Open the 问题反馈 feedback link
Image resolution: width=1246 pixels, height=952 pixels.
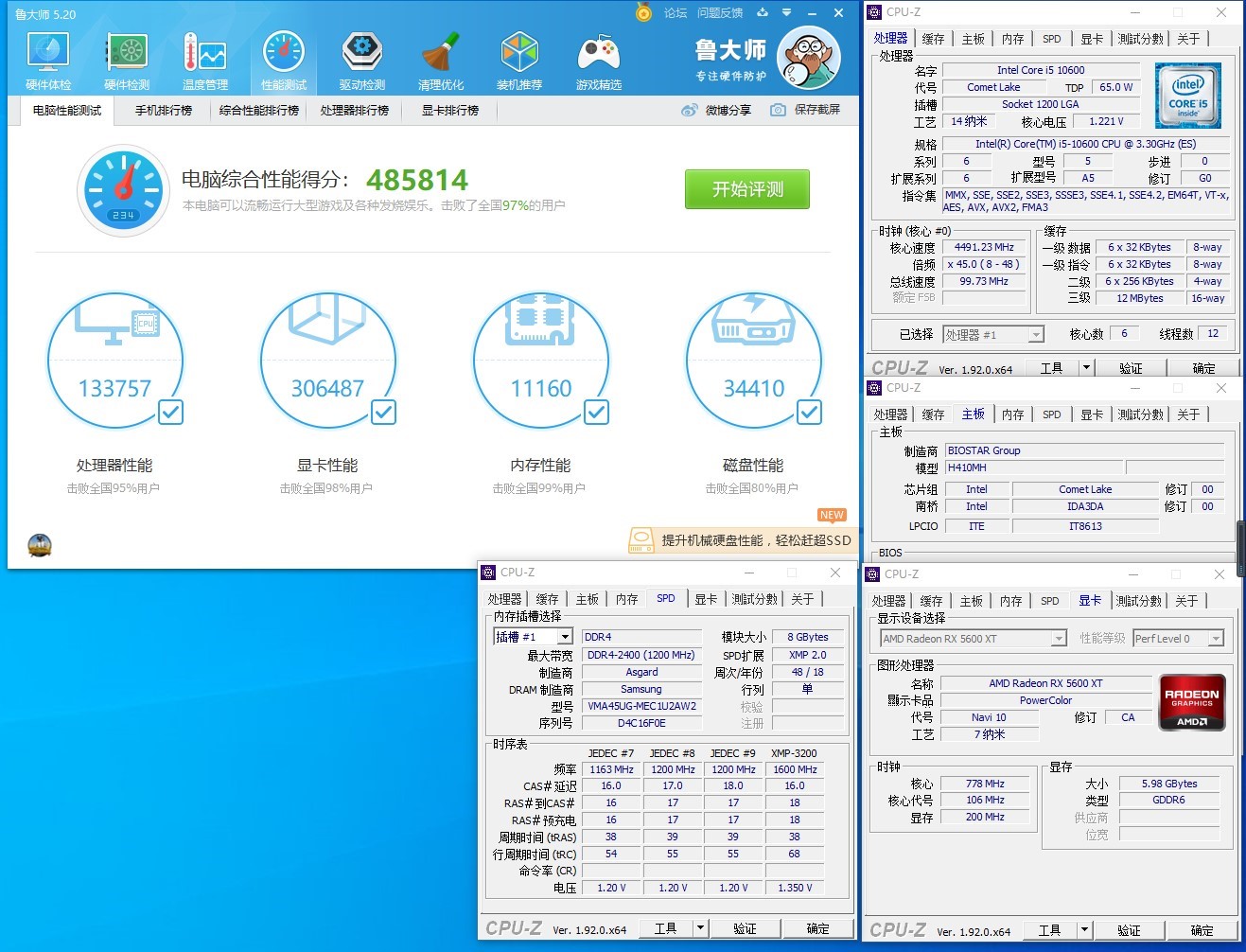pos(720,13)
